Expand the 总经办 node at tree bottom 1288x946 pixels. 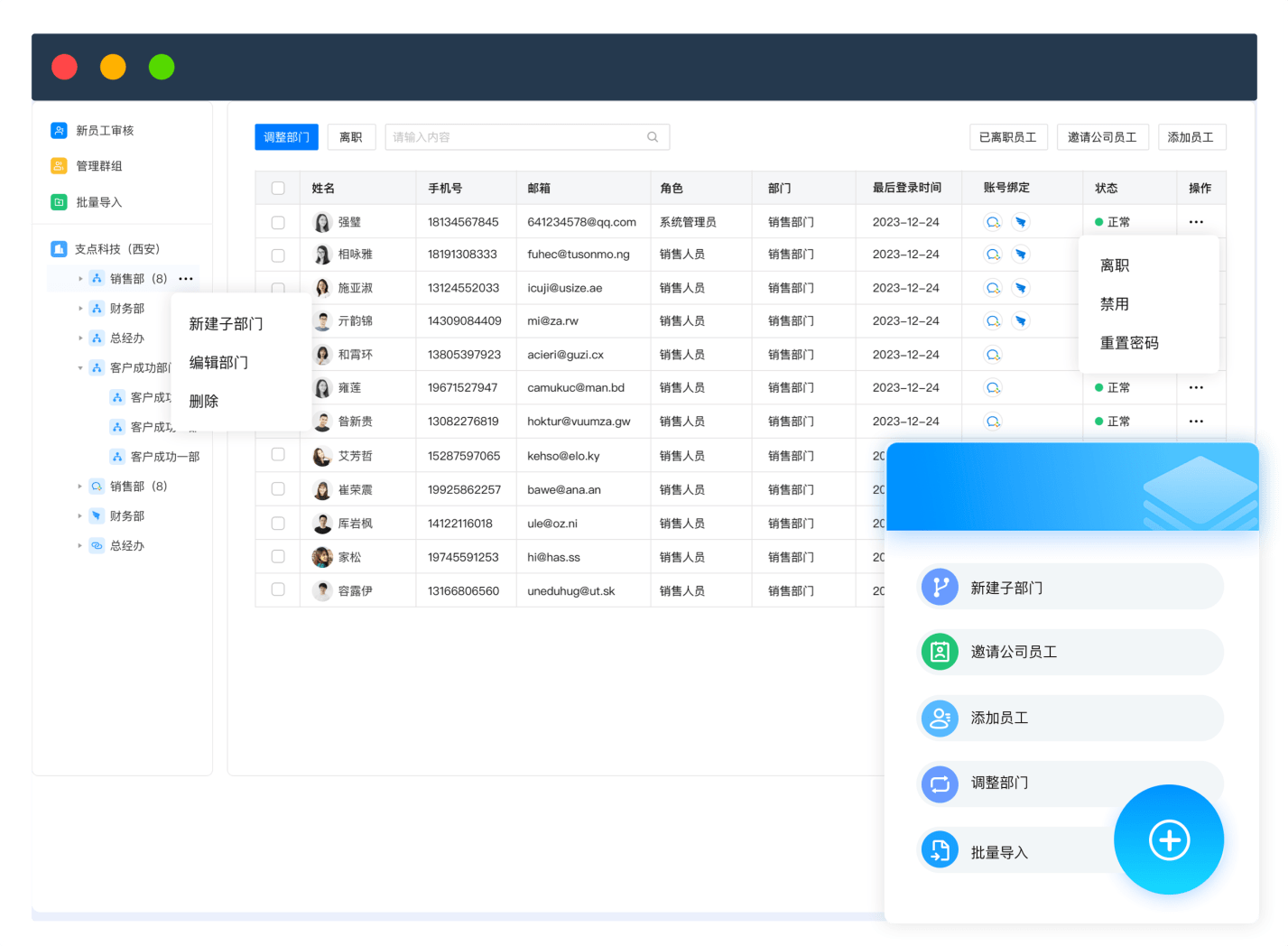pyautogui.click(x=80, y=546)
